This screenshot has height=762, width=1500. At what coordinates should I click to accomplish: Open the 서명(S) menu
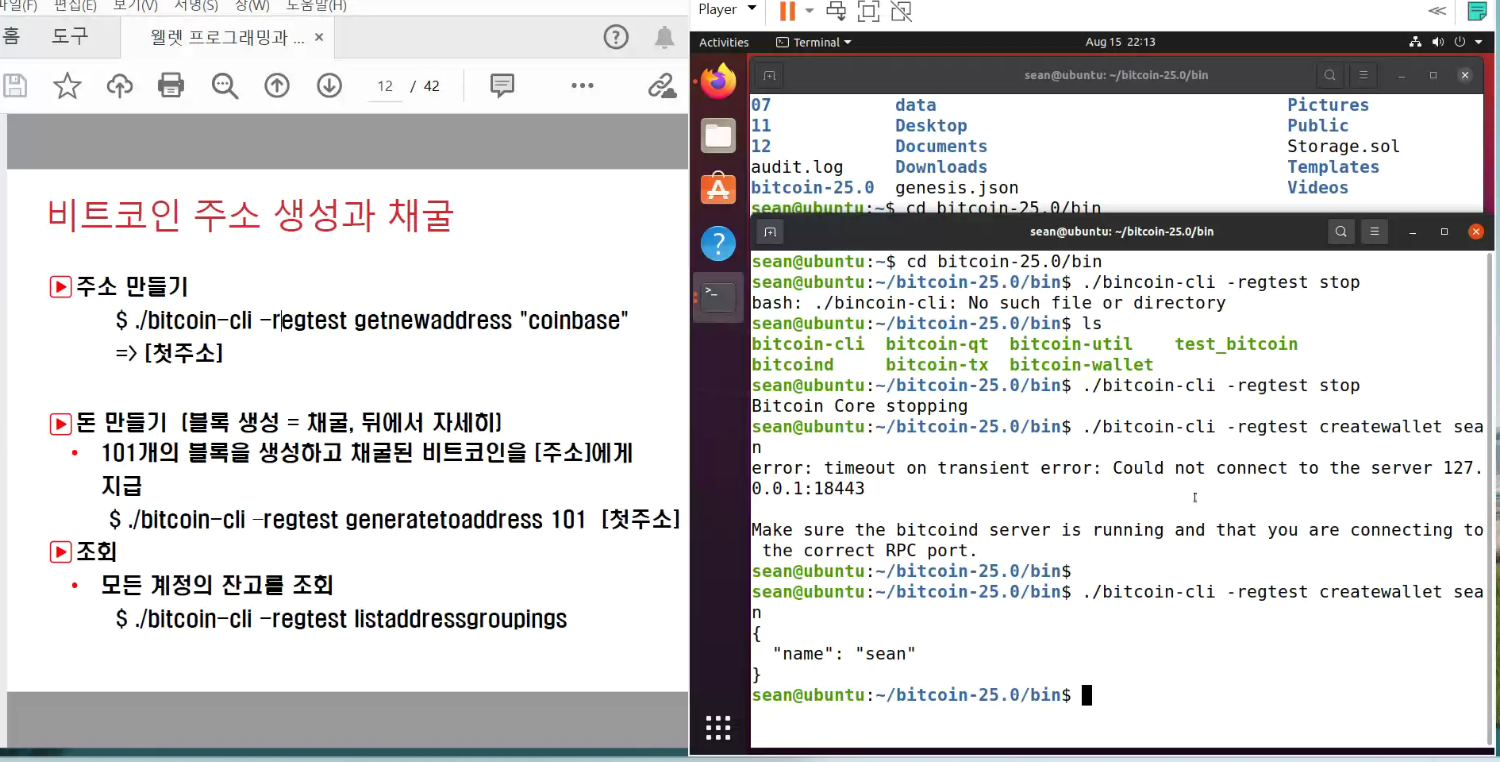(195, 6)
